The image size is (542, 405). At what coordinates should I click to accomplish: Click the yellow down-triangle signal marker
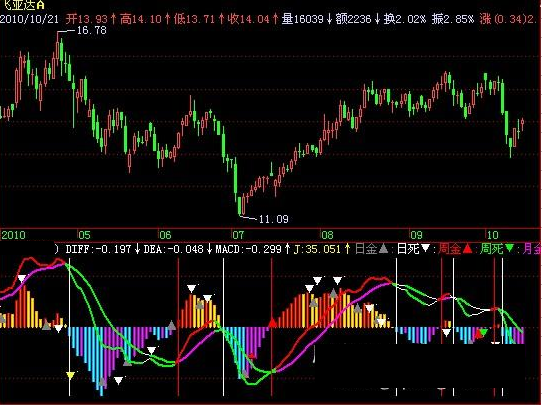pyautogui.click(x=70, y=375)
